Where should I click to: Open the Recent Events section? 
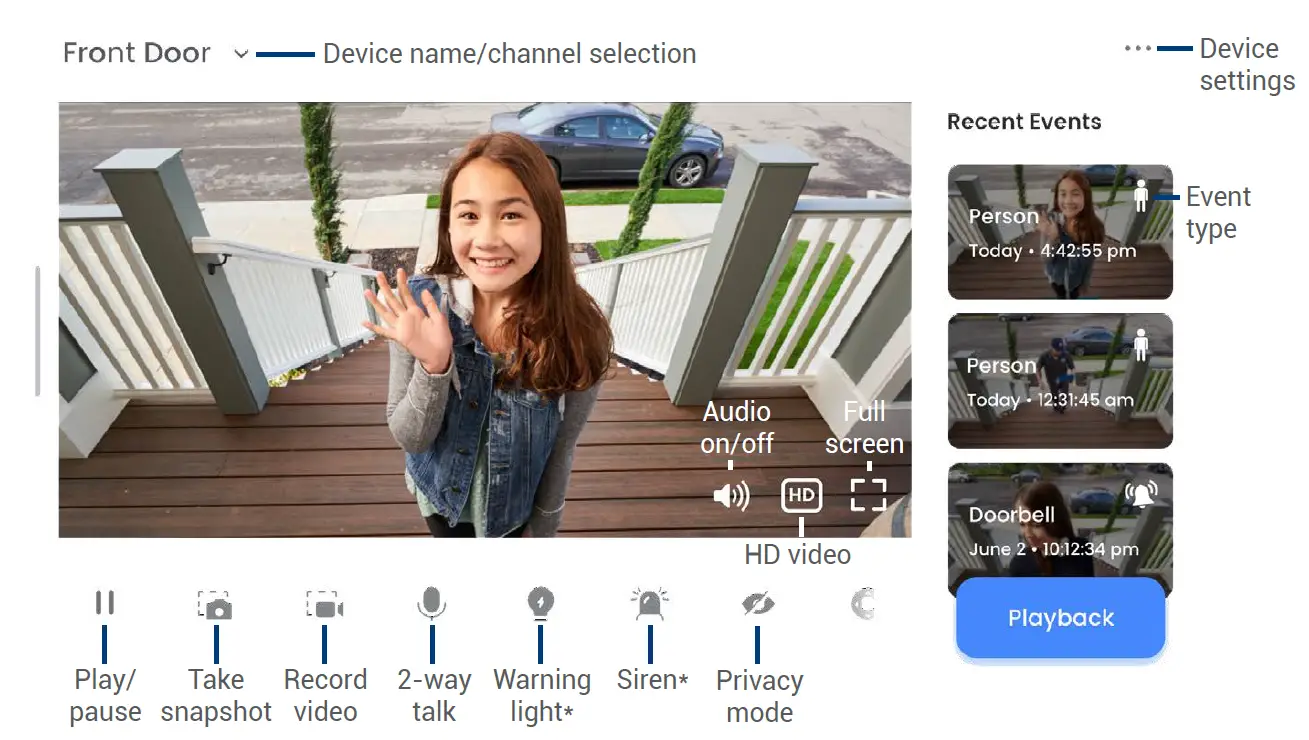tap(1023, 121)
